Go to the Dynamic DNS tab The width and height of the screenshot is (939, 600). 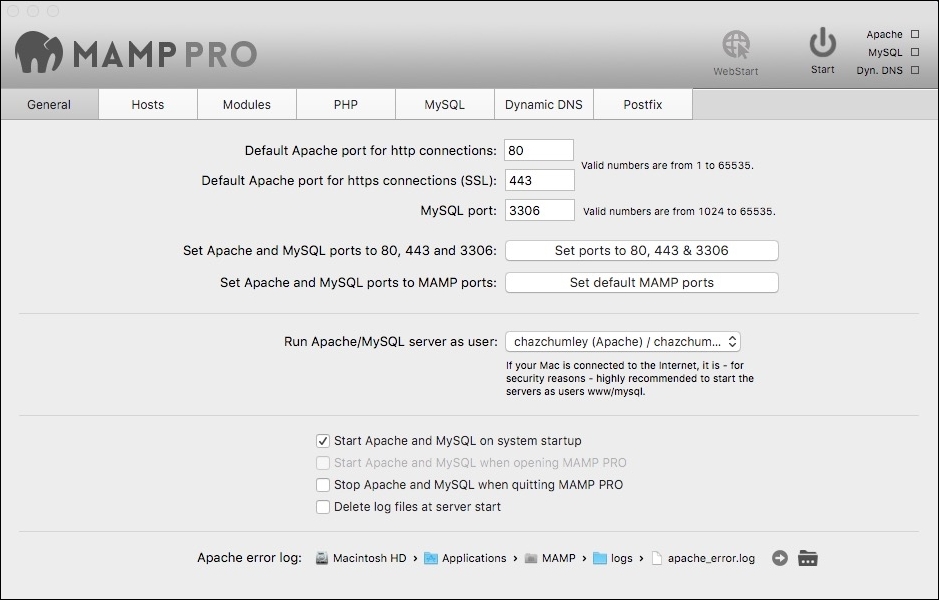point(544,105)
